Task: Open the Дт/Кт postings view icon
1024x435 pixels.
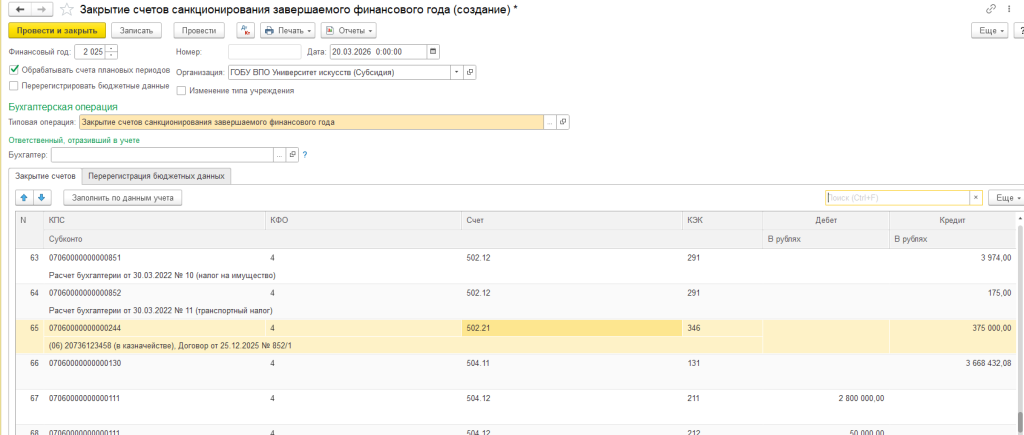Action: click(244, 31)
